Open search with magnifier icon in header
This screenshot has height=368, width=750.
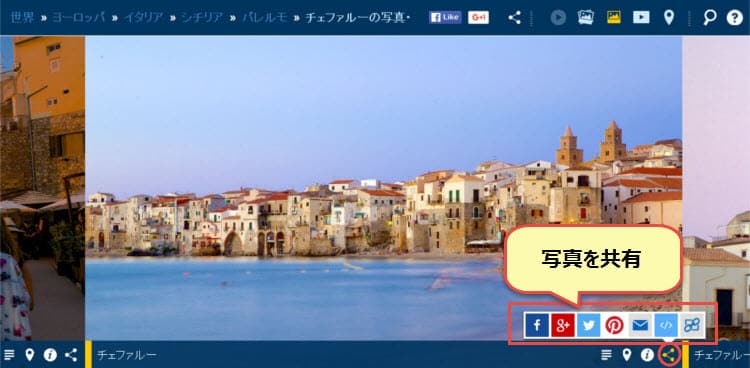(710, 18)
